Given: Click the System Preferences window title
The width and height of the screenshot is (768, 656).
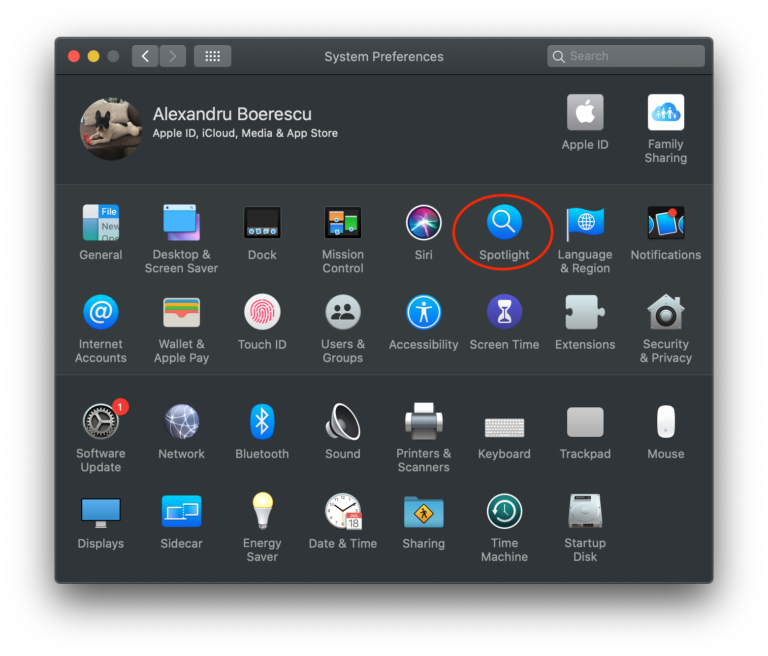Looking at the screenshot, I should coord(384,56).
